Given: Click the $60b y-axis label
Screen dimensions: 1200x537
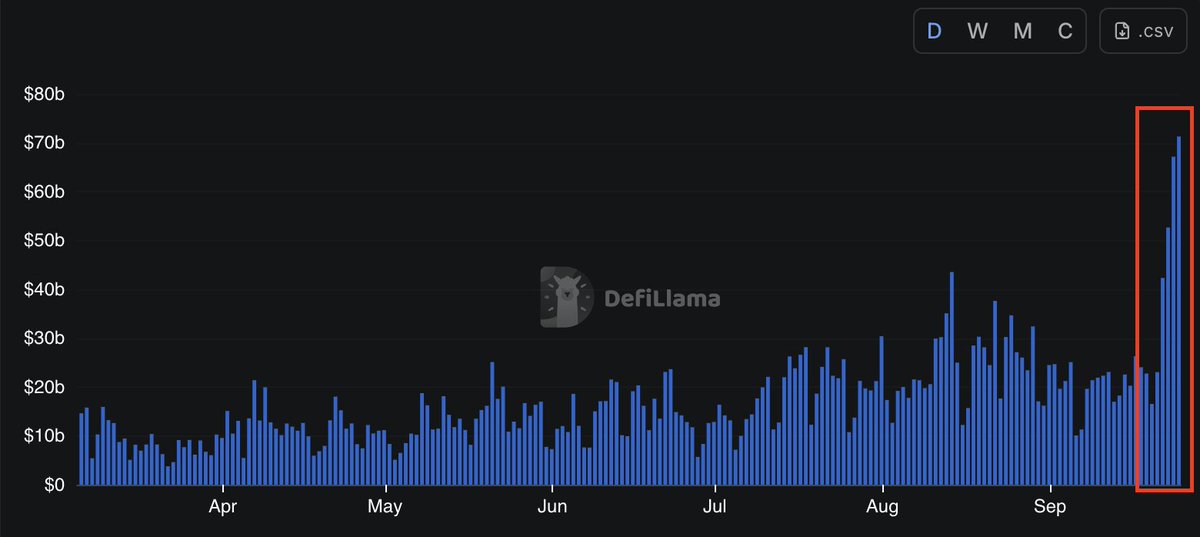Looking at the screenshot, I should click(45, 192).
